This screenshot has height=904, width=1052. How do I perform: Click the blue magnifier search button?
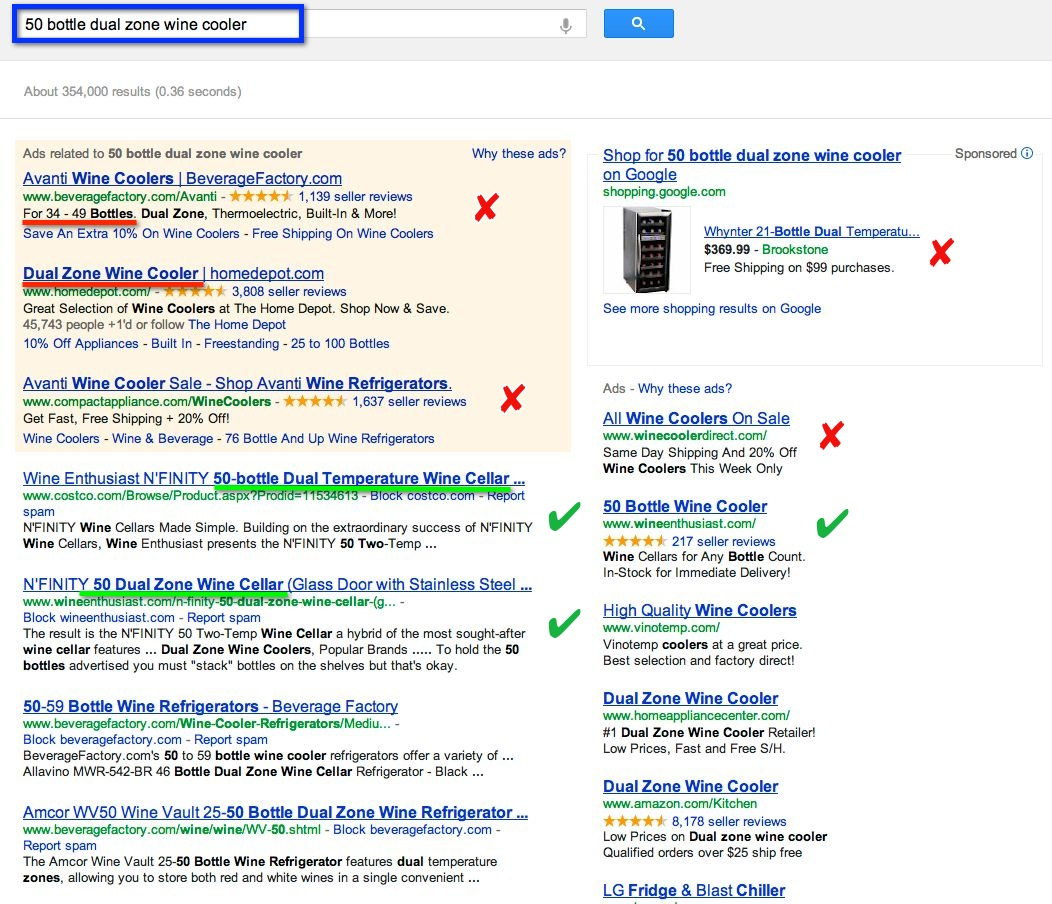click(638, 23)
